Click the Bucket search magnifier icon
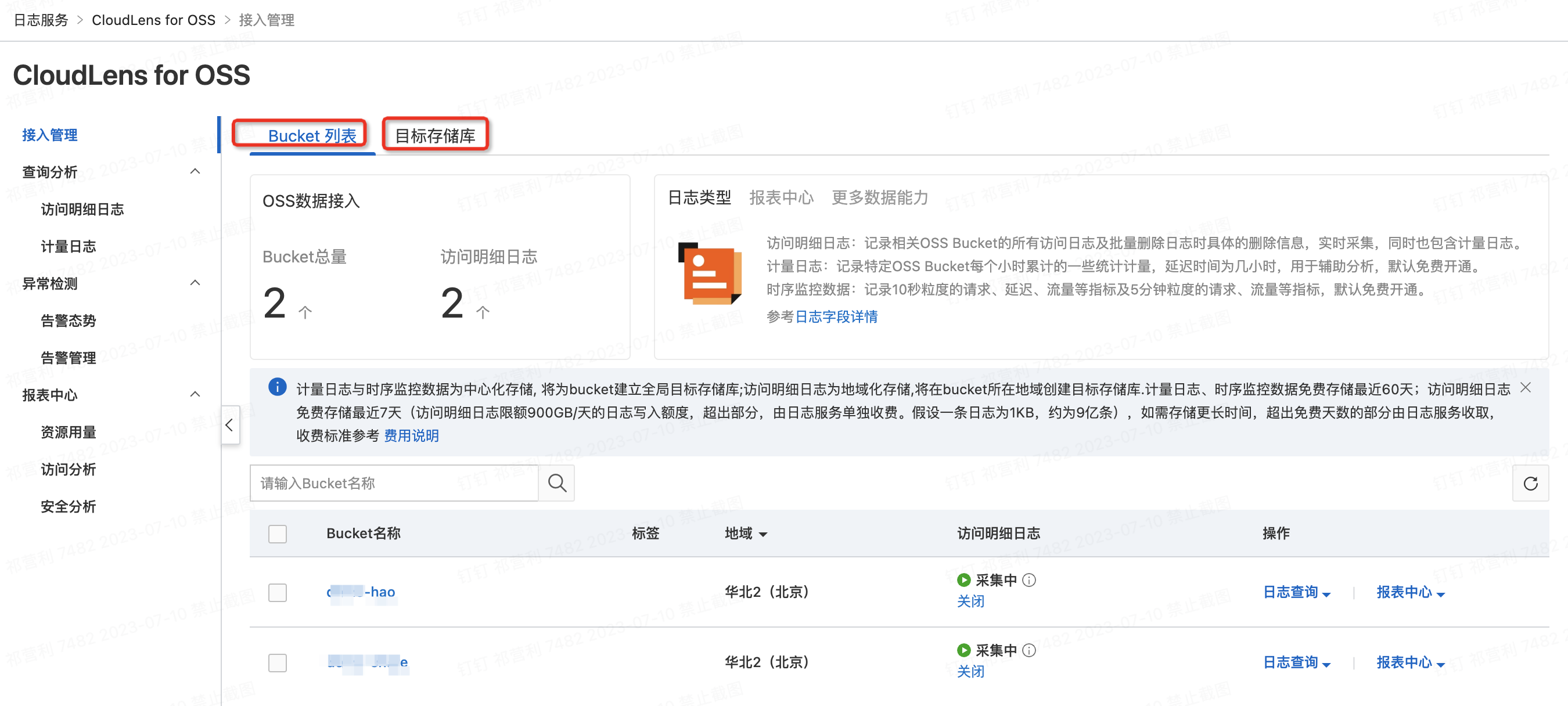Image resolution: width=1568 pixels, height=706 pixels. (556, 483)
